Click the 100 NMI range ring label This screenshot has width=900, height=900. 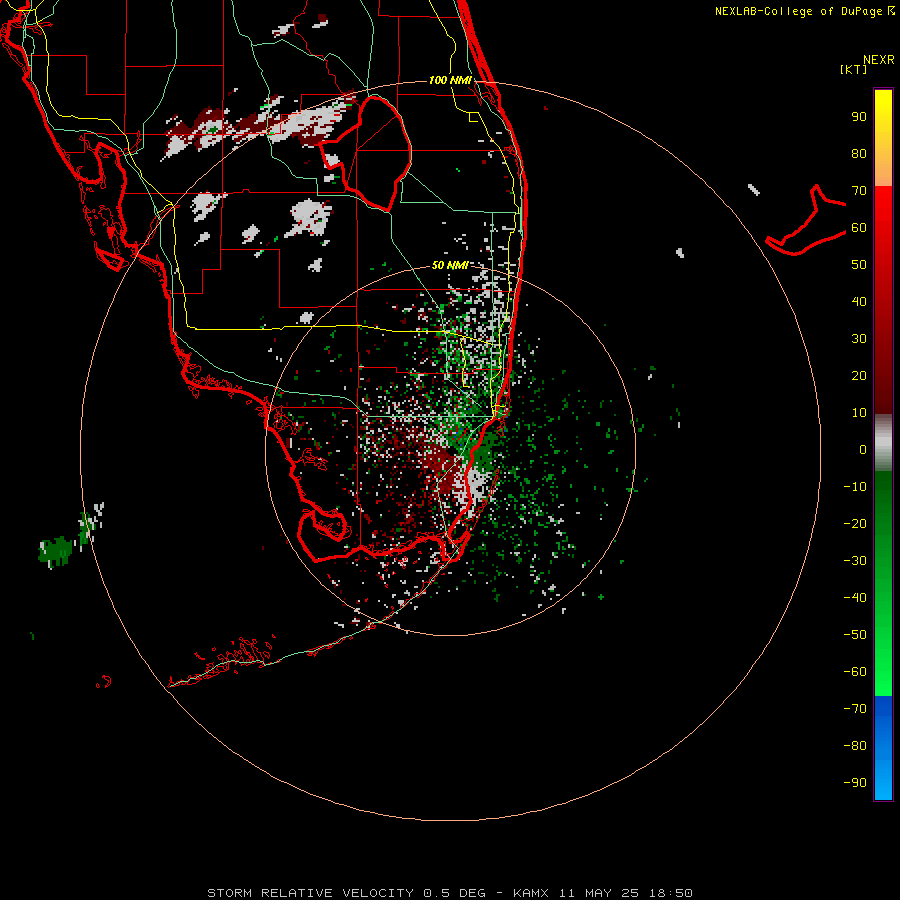(x=450, y=80)
